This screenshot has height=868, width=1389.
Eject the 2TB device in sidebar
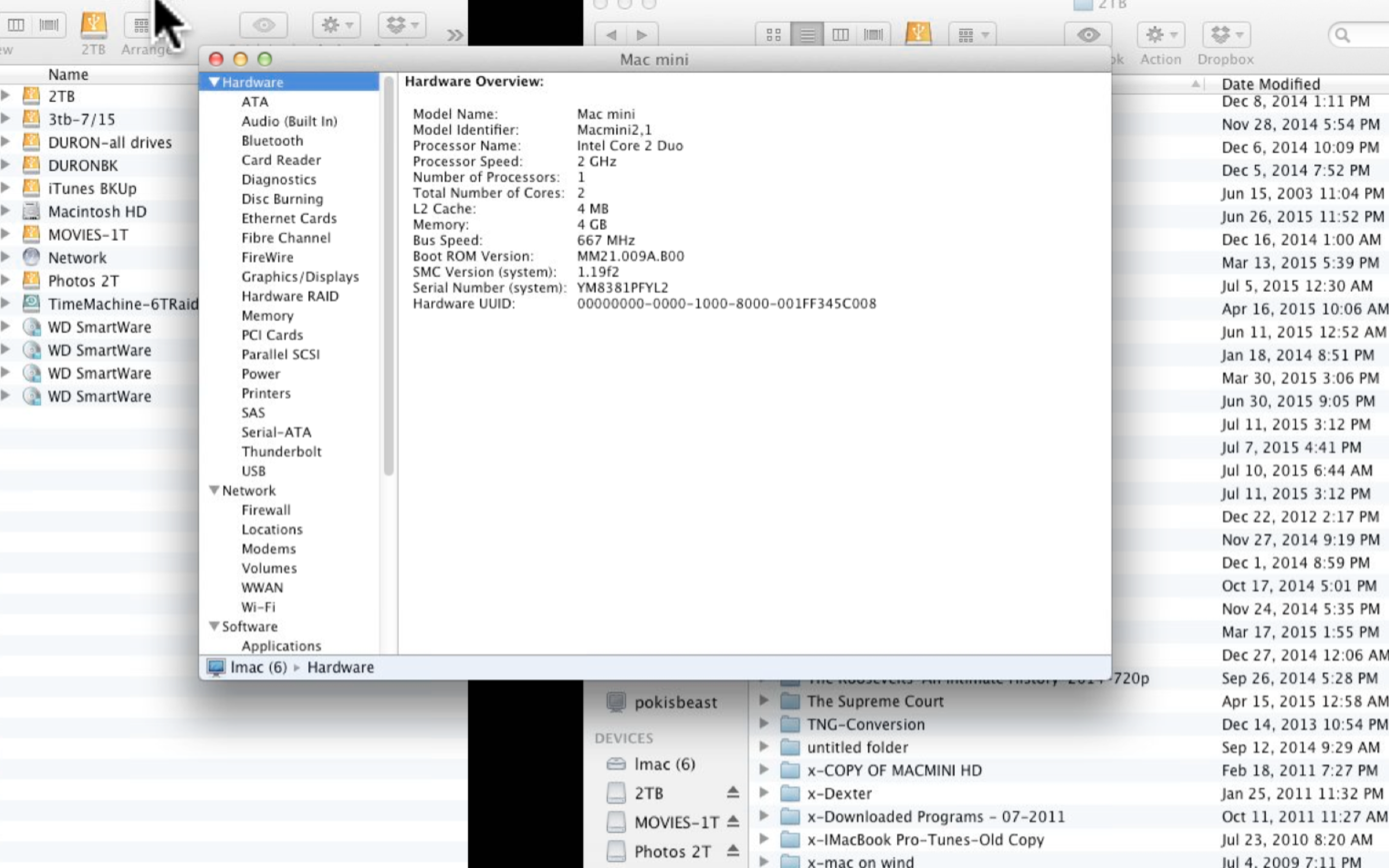[733, 793]
